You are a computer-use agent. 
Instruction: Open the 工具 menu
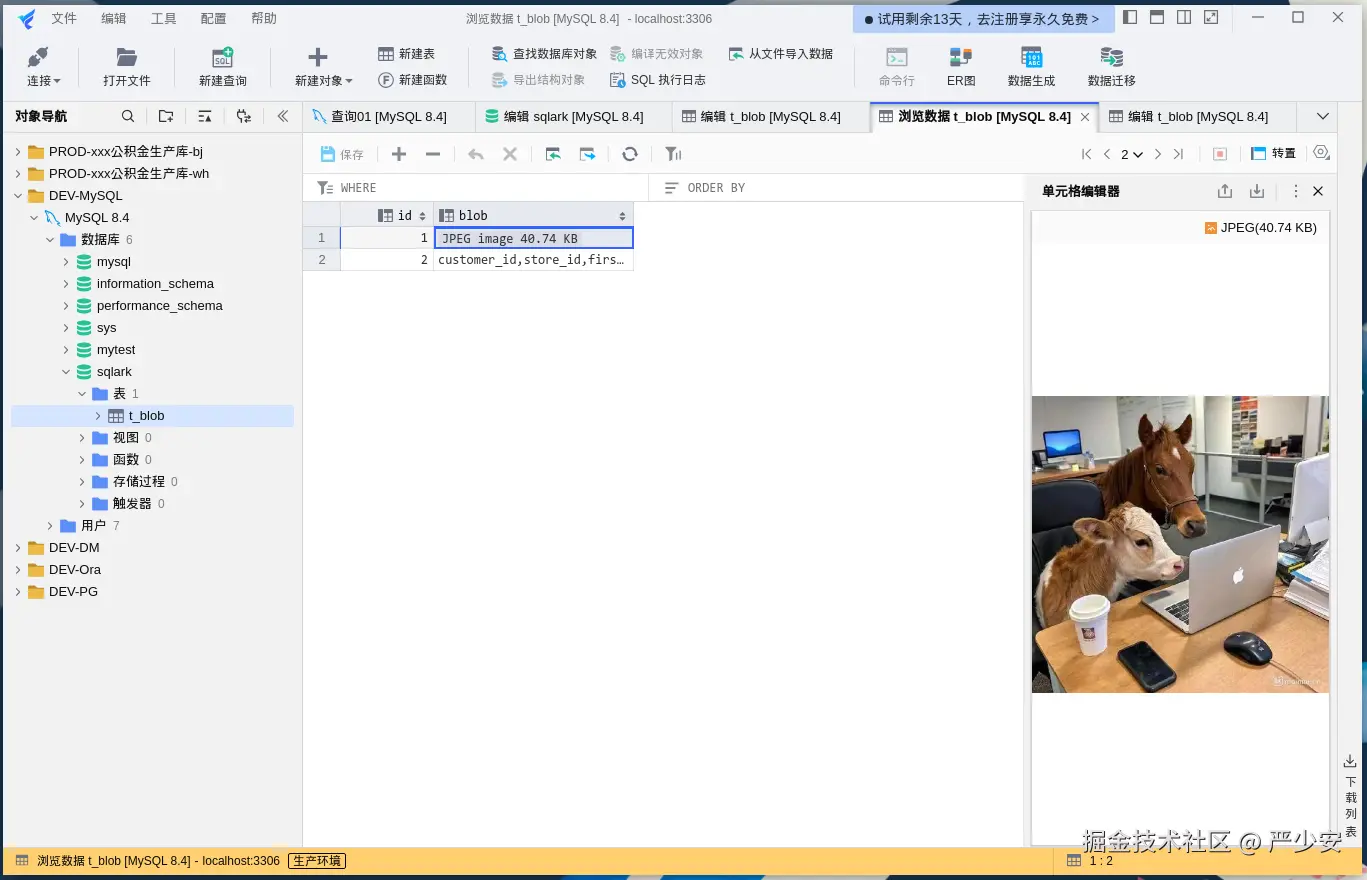coord(163,17)
